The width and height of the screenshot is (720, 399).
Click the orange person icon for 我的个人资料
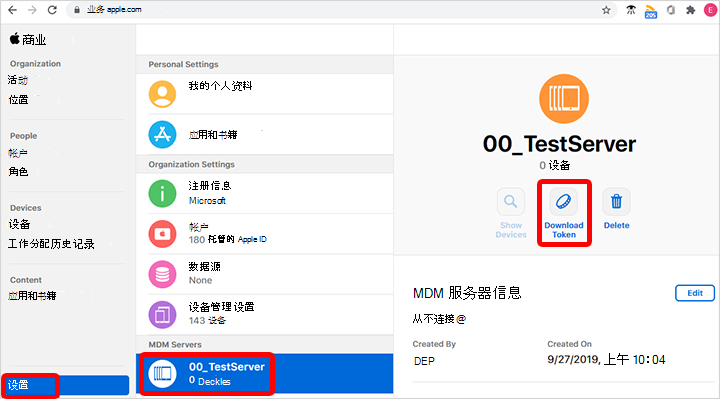162,94
